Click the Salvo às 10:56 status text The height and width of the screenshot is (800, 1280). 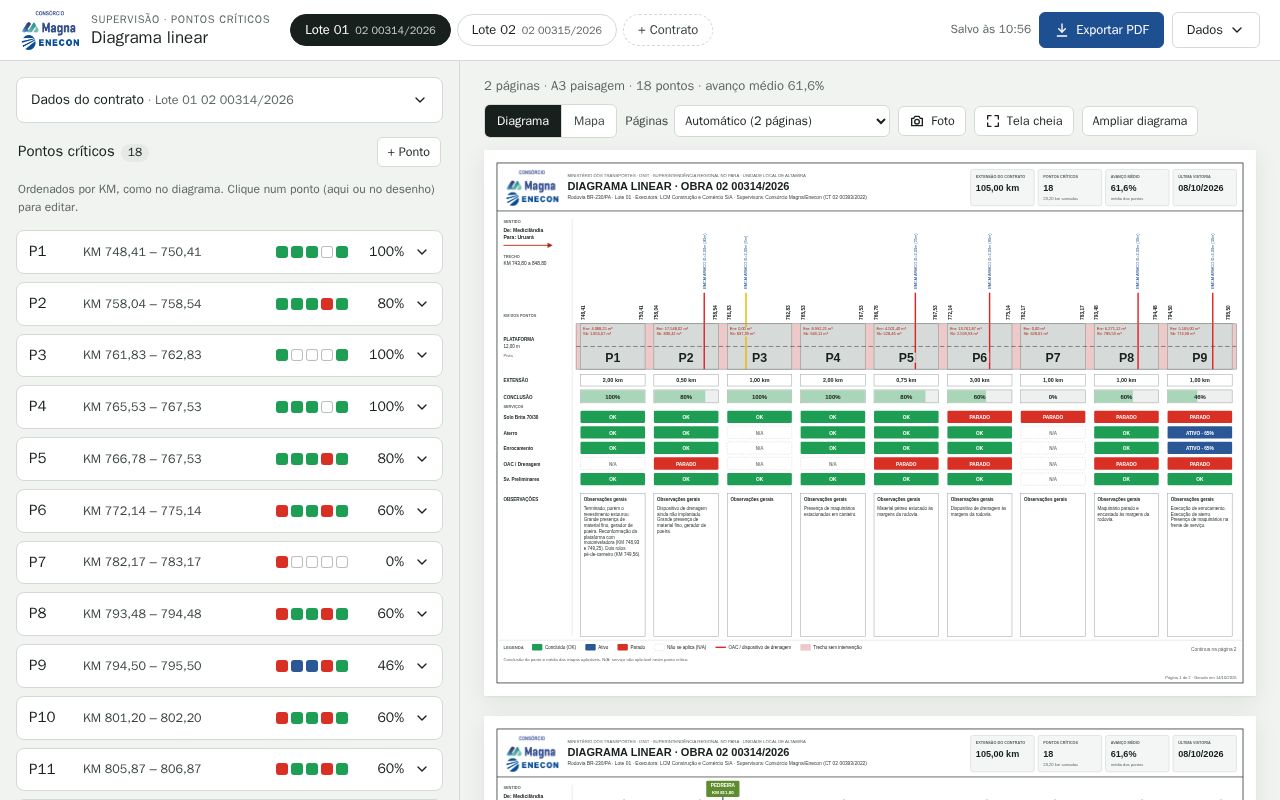click(x=990, y=30)
